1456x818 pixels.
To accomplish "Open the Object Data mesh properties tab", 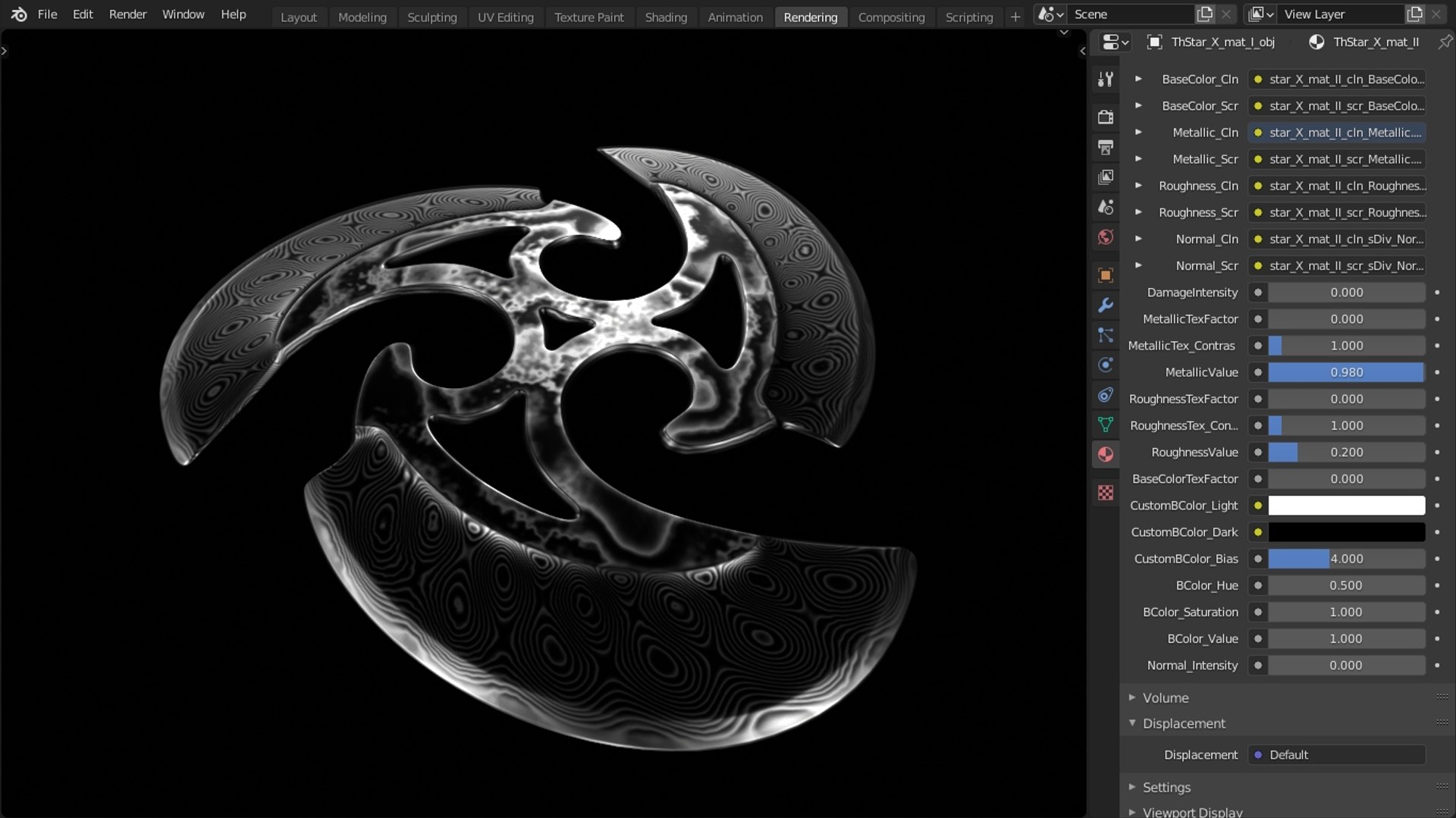I will (1106, 425).
